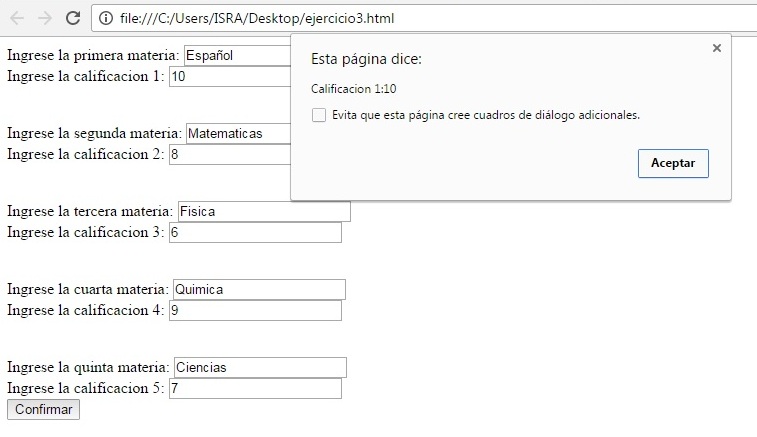Close the alert dialog with the X
Image resolution: width=757 pixels, height=437 pixels.
(716, 48)
